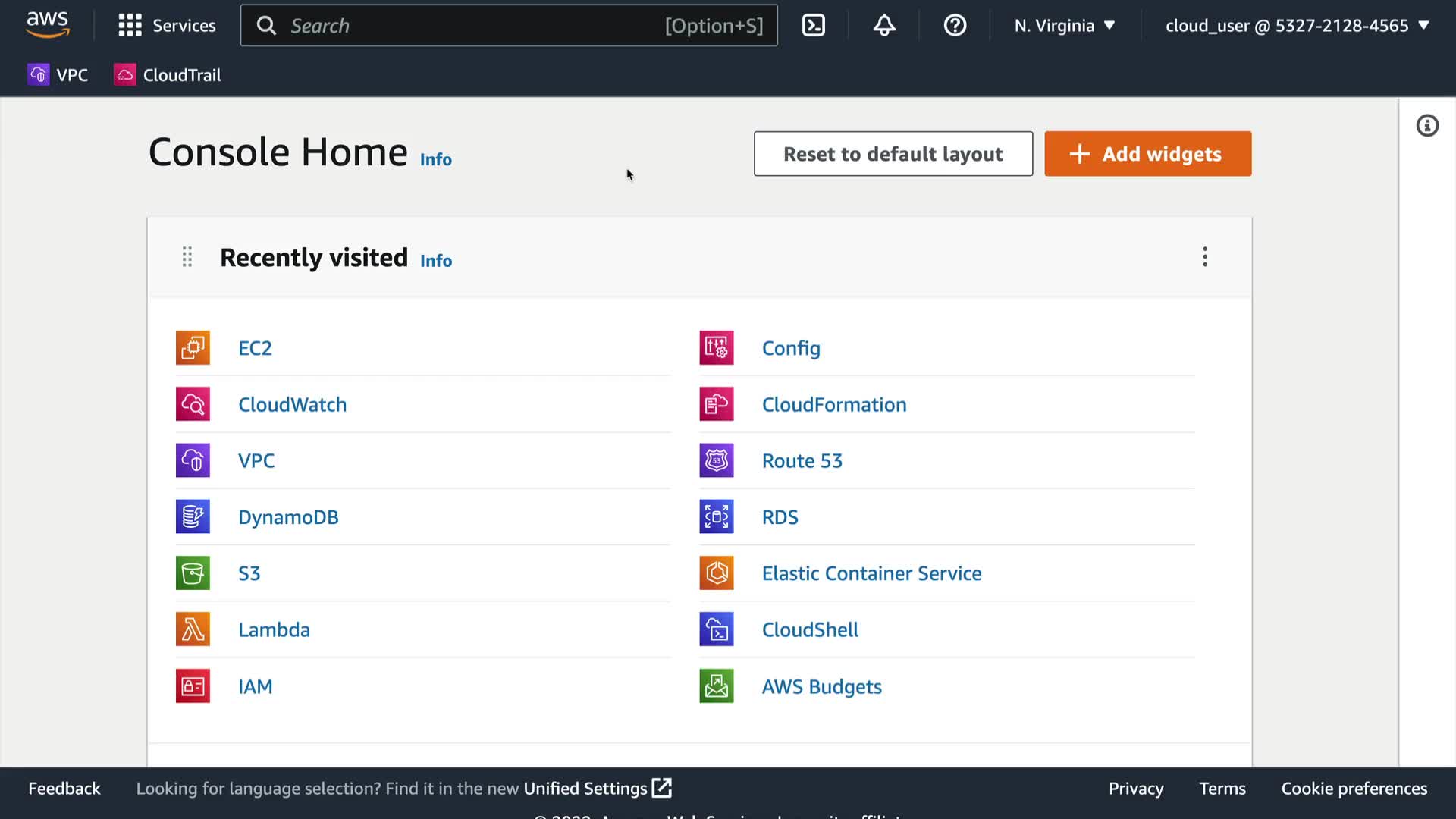Open the Services menu
1456x819 pixels.
pos(168,26)
